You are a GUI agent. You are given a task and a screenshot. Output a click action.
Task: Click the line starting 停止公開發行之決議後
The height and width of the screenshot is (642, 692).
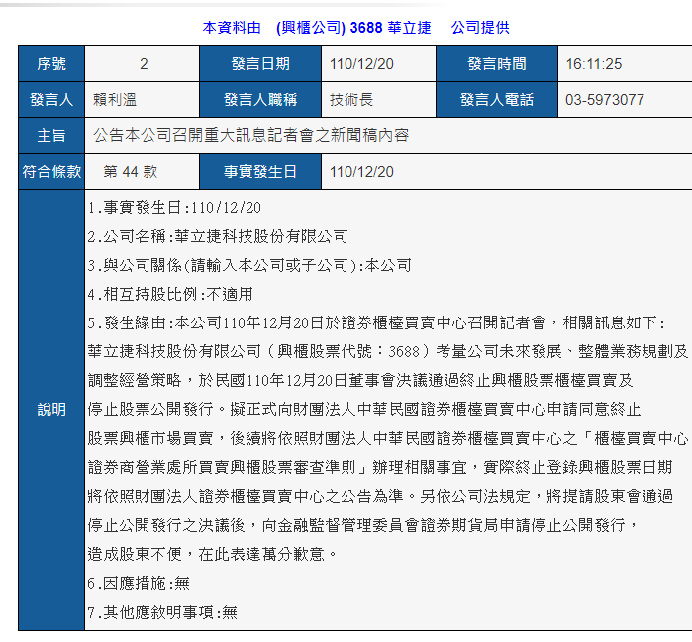coord(363,525)
